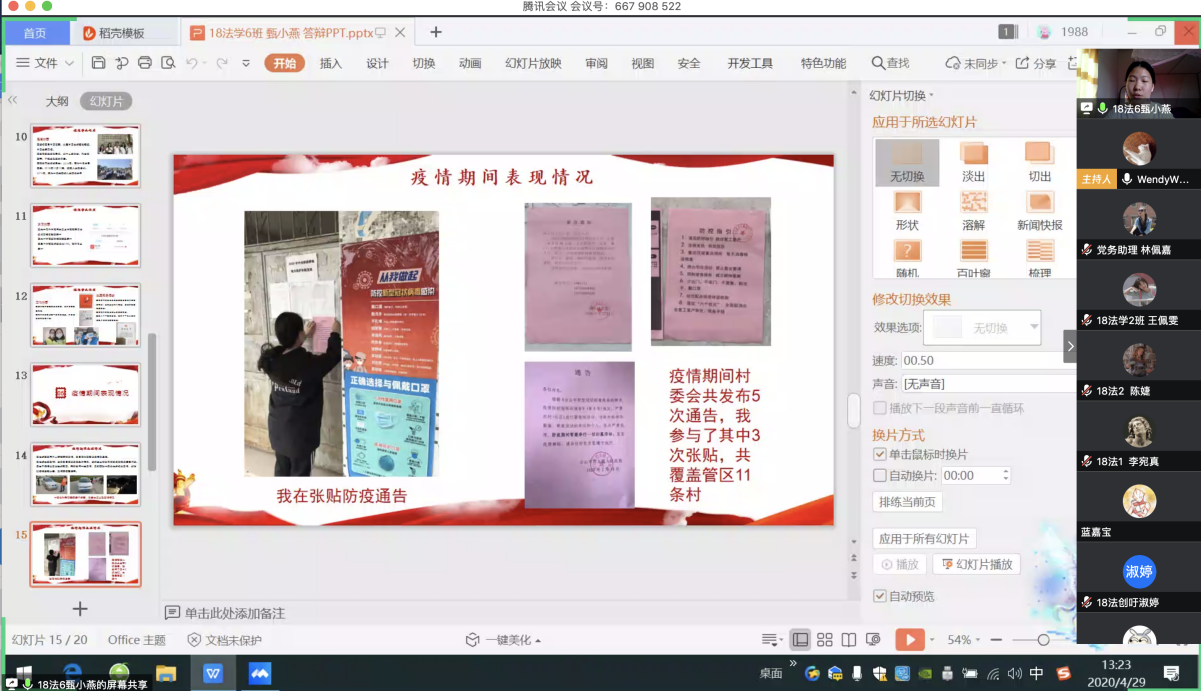
Task: Open the 文件 menu dropdown
Action: 46,63
